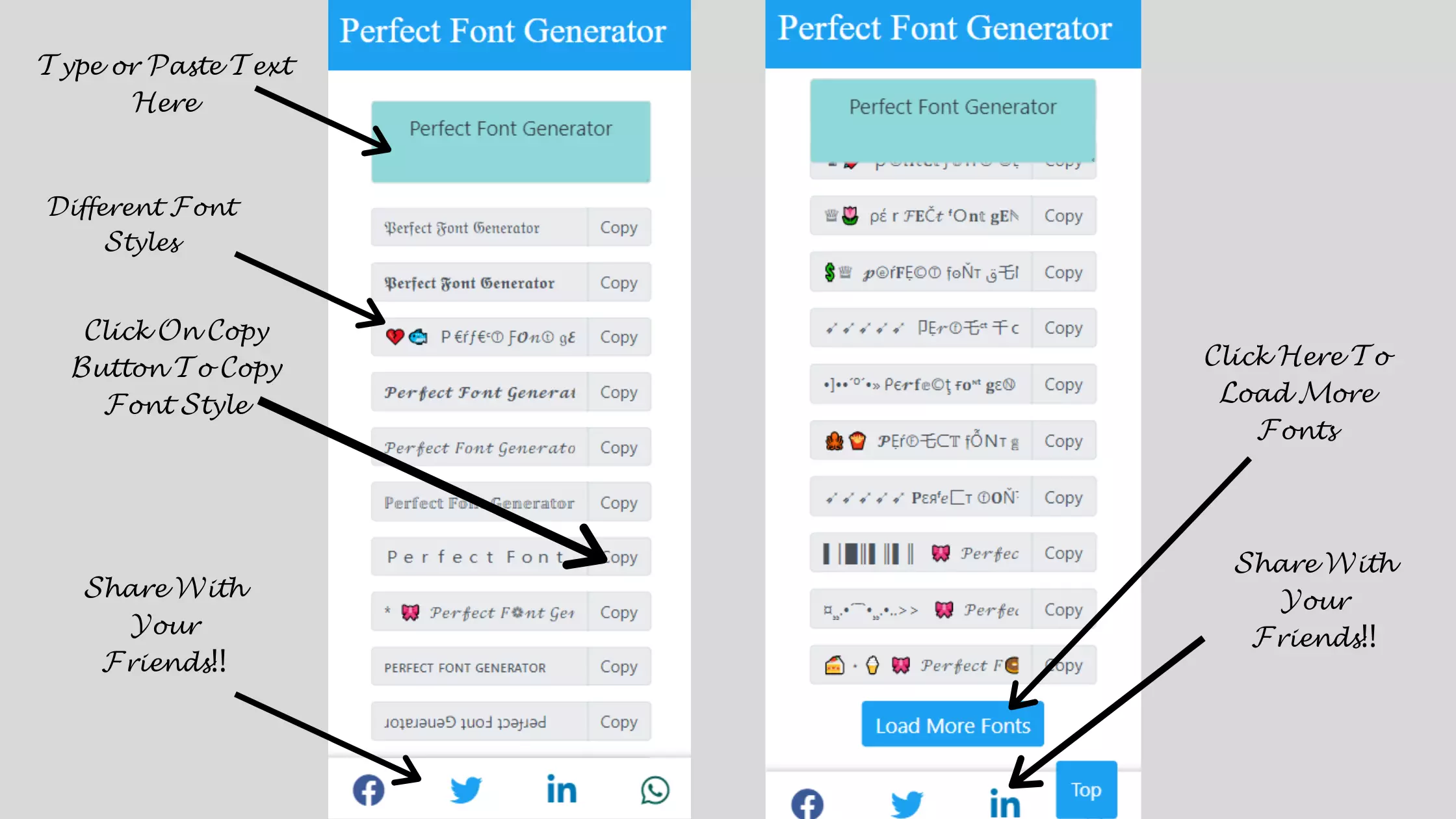
Task: Copy the barcode-style font style
Action: pyautogui.click(x=1062, y=553)
